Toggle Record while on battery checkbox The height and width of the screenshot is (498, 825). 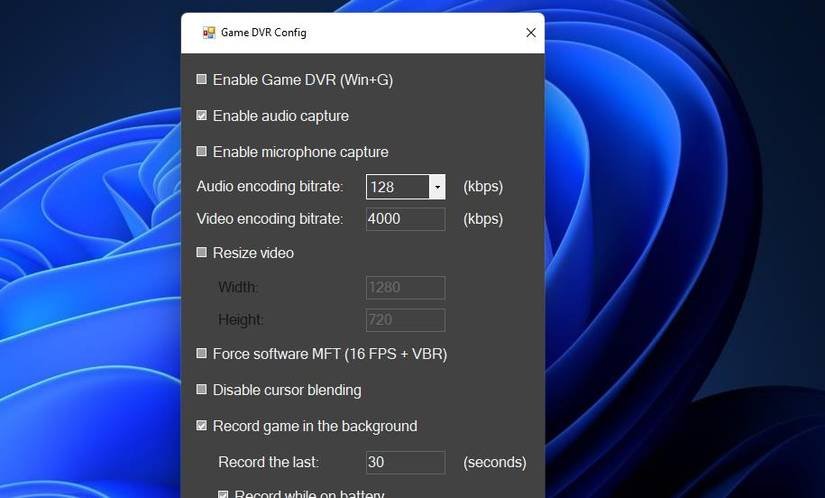pyautogui.click(x=224, y=493)
